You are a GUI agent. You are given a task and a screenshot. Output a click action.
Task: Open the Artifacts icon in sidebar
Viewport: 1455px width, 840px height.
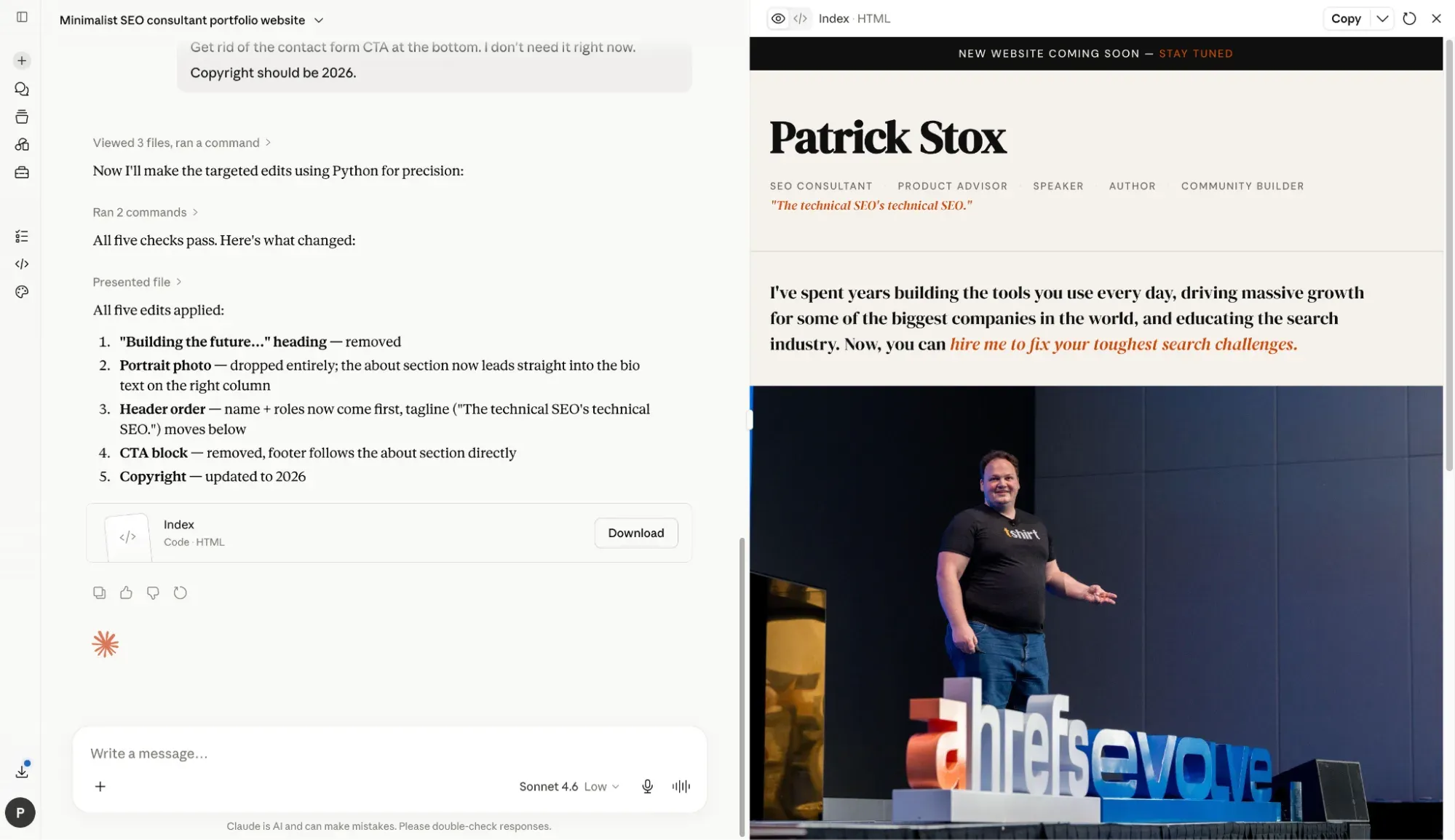tap(22, 144)
